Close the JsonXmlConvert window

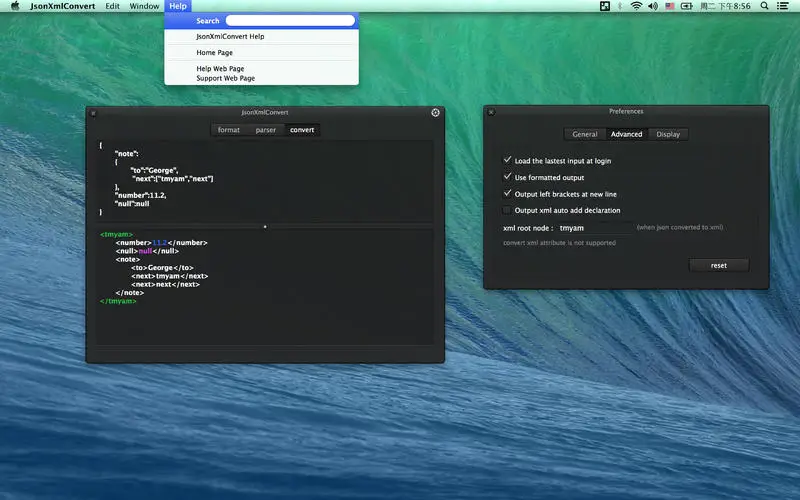tap(93, 113)
